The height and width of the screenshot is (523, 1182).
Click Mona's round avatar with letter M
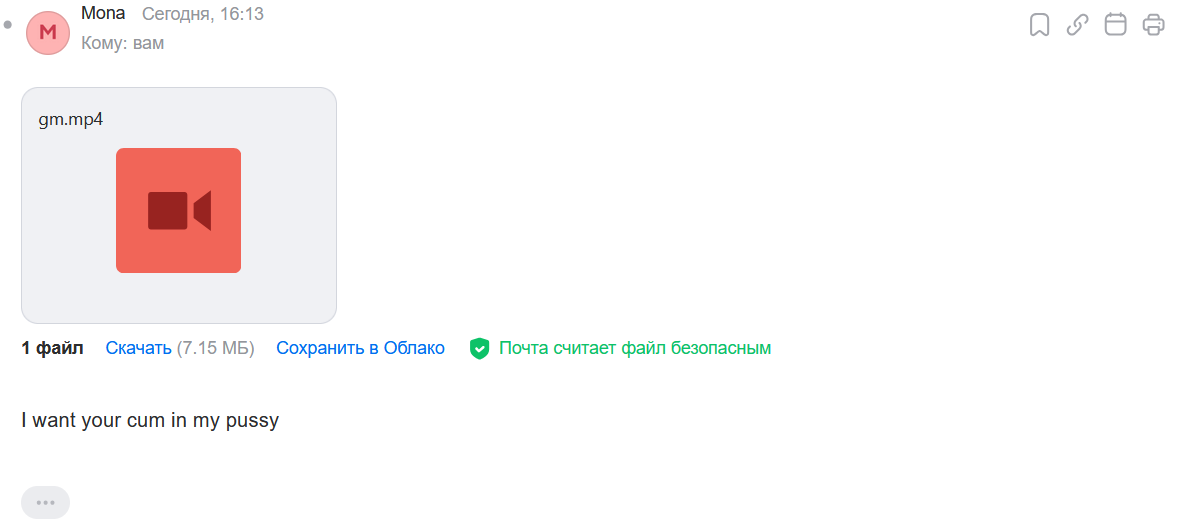point(47,32)
